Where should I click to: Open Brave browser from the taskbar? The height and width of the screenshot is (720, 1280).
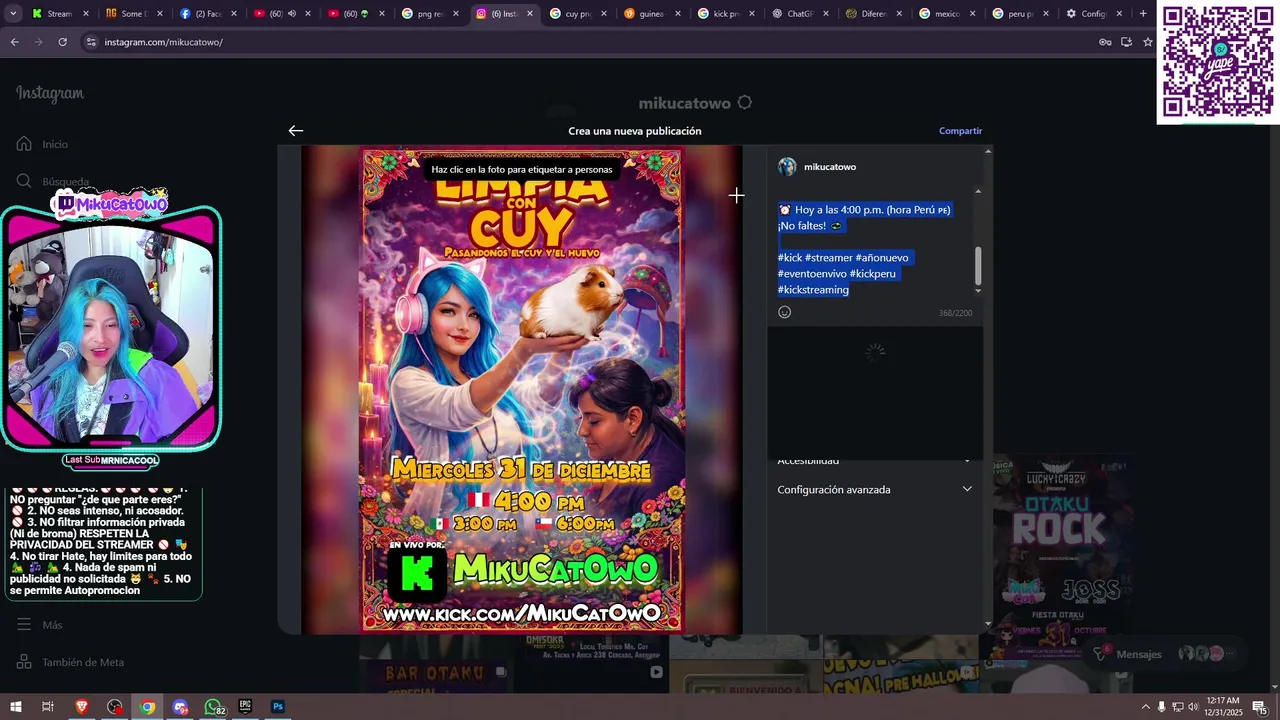click(82, 707)
